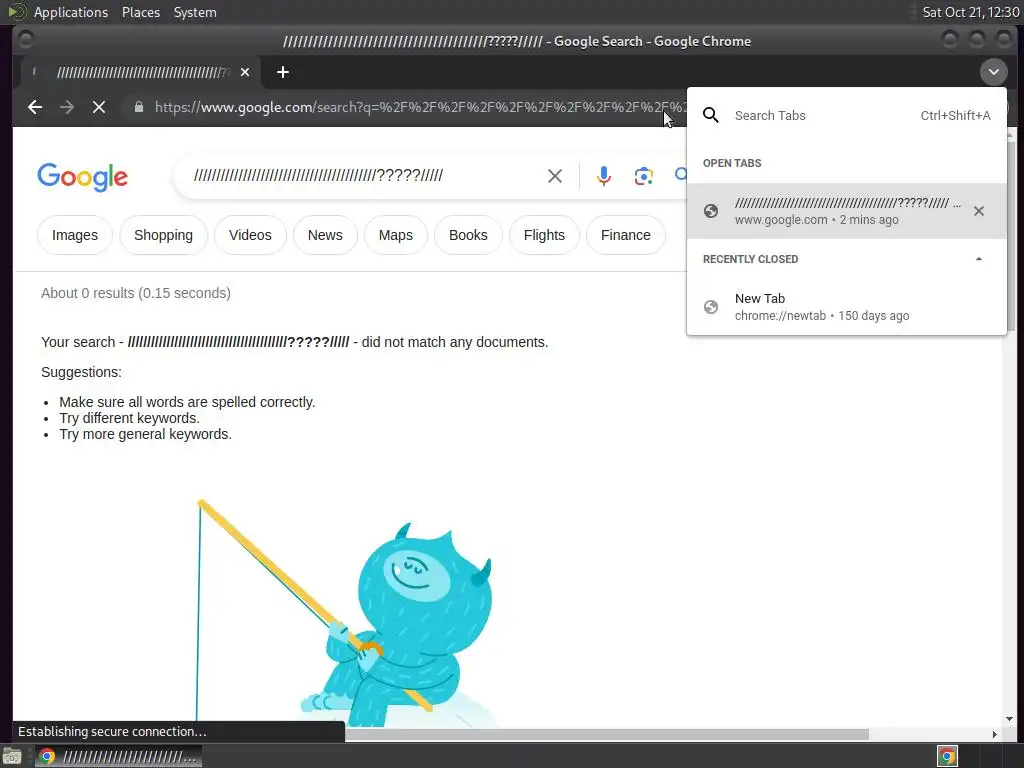Filter results by Finance
Viewport: 1024px width, 768px height.
pyautogui.click(x=626, y=235)
